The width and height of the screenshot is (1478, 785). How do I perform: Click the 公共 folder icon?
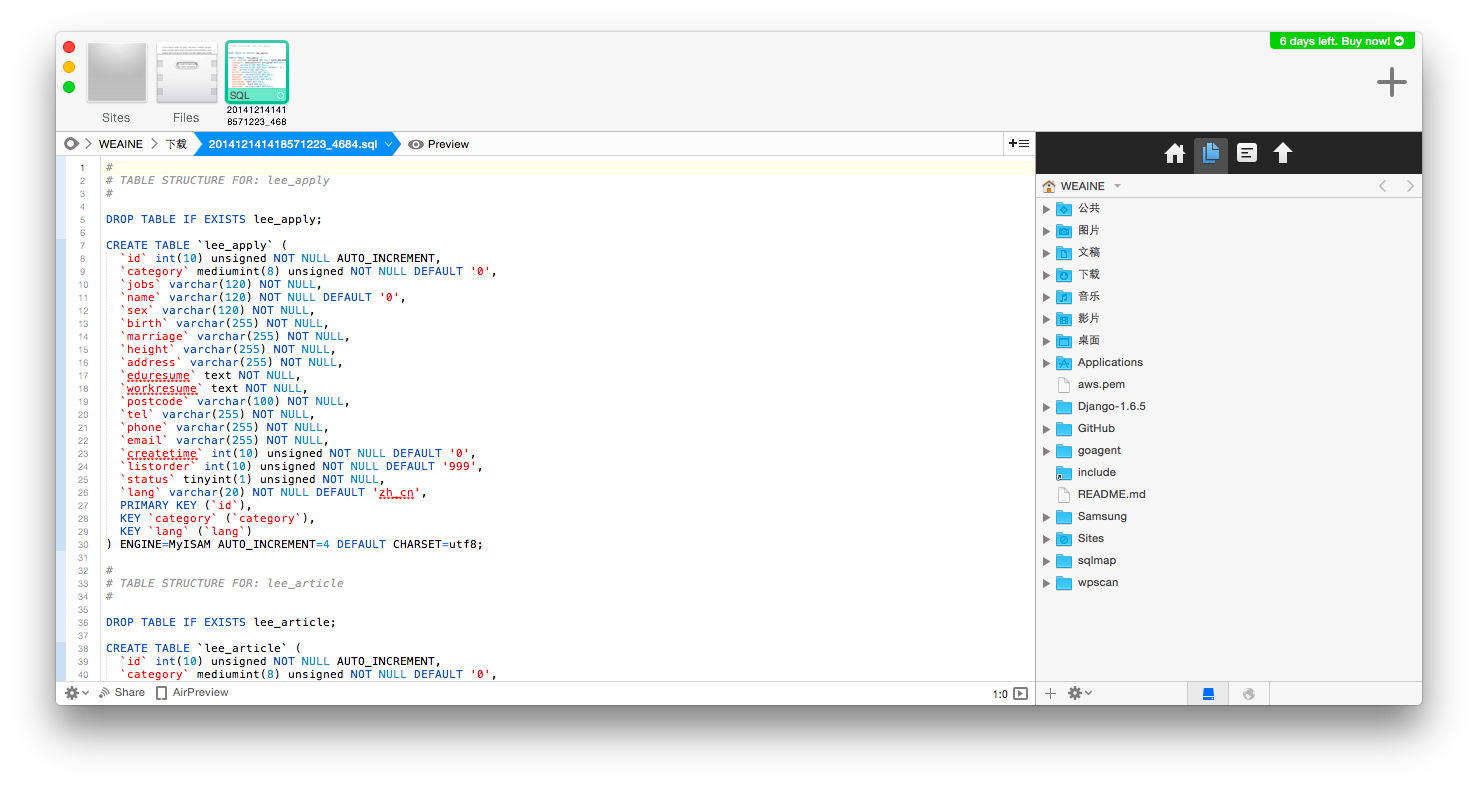(1064, 209)
